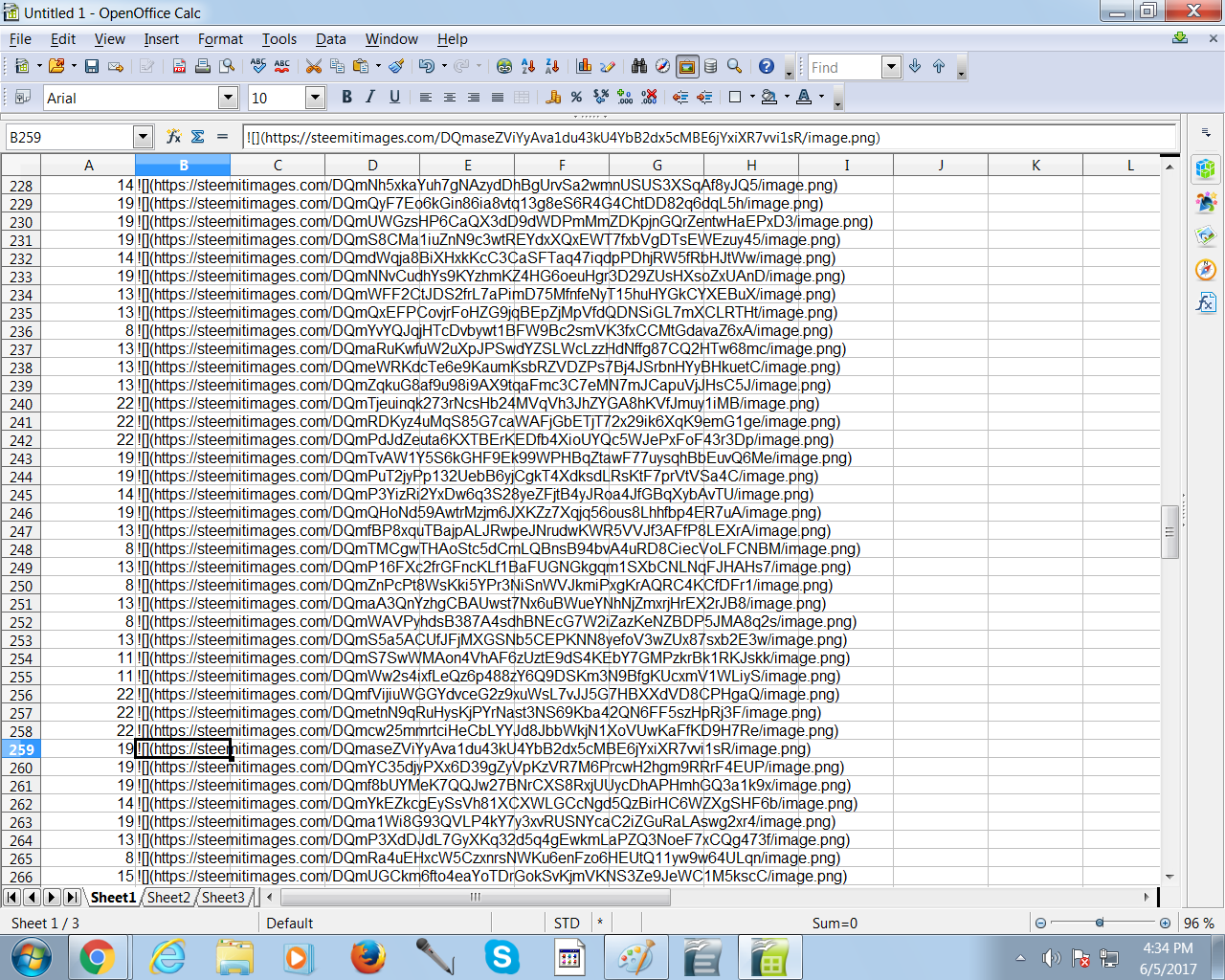This screenshot has width=1225, height=980.
Task: Sort Ascending A to Z
Action: point(528,66)
